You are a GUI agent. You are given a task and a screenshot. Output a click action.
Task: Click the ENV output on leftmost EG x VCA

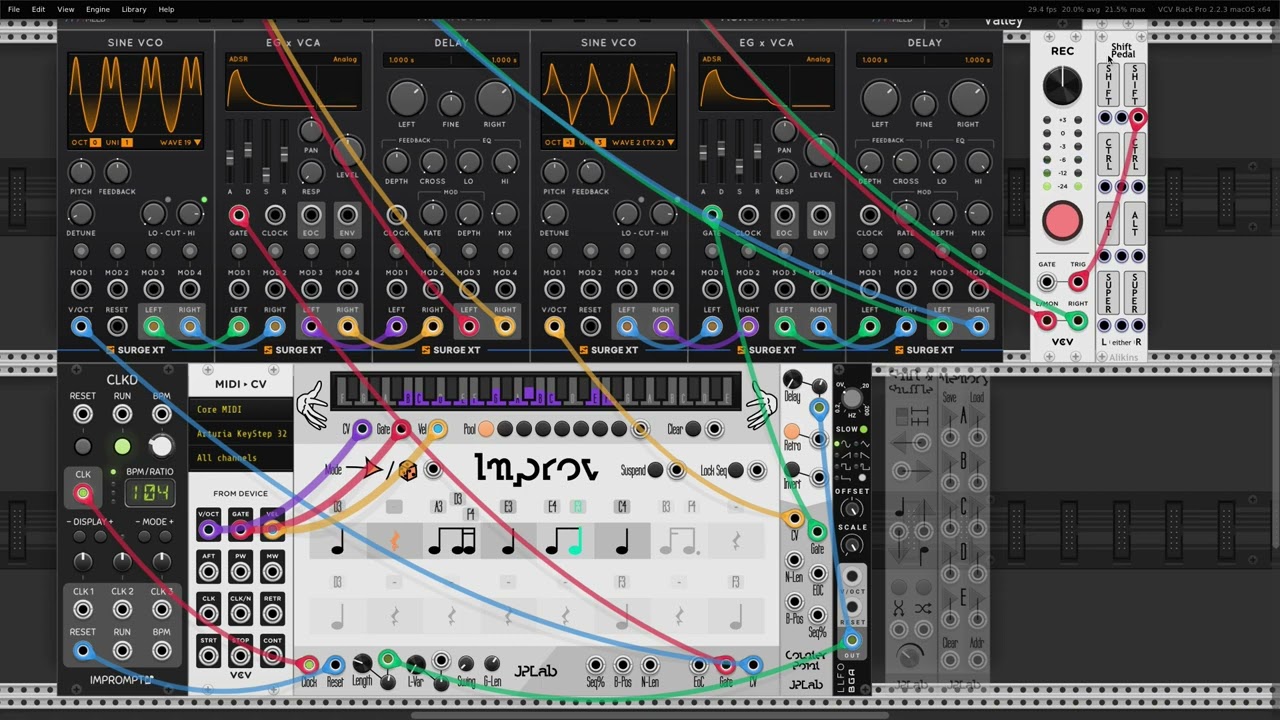[347, 215]
